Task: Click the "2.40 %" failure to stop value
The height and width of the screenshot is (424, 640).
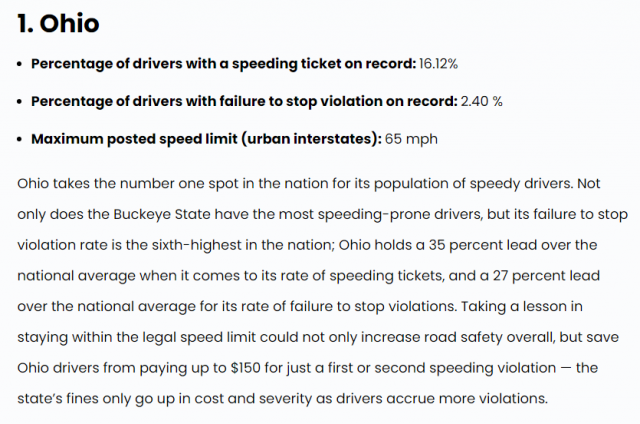Action: (x=481, y=101)
